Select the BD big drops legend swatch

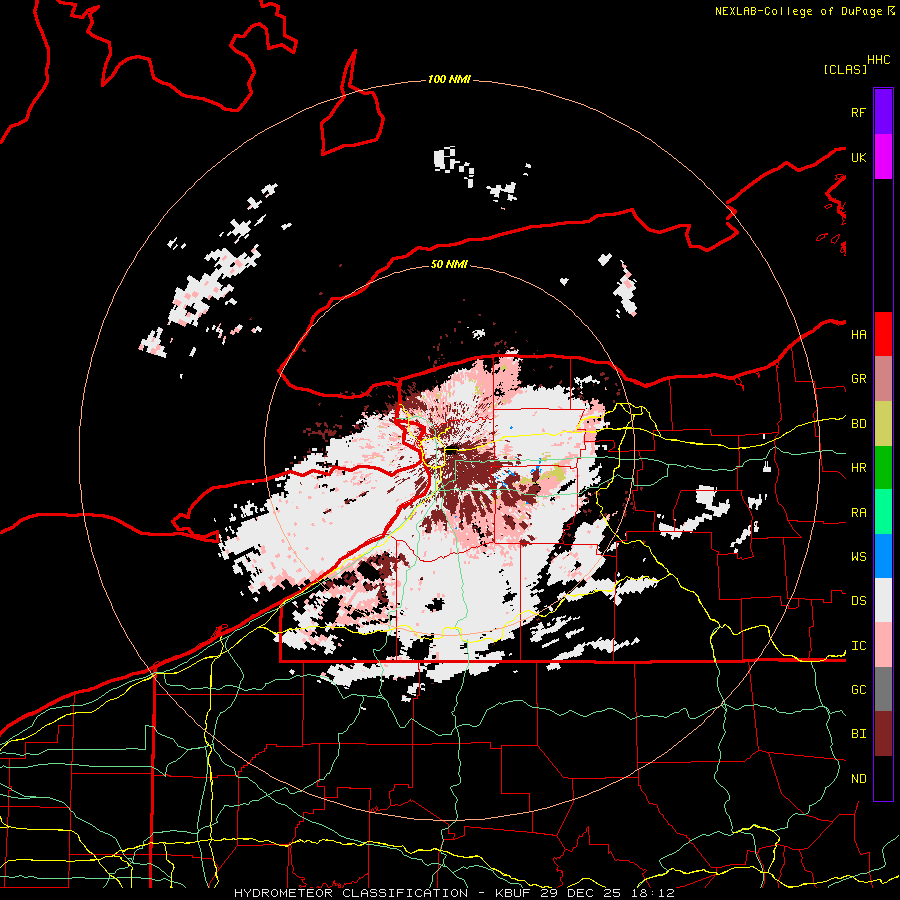(883, 424)
